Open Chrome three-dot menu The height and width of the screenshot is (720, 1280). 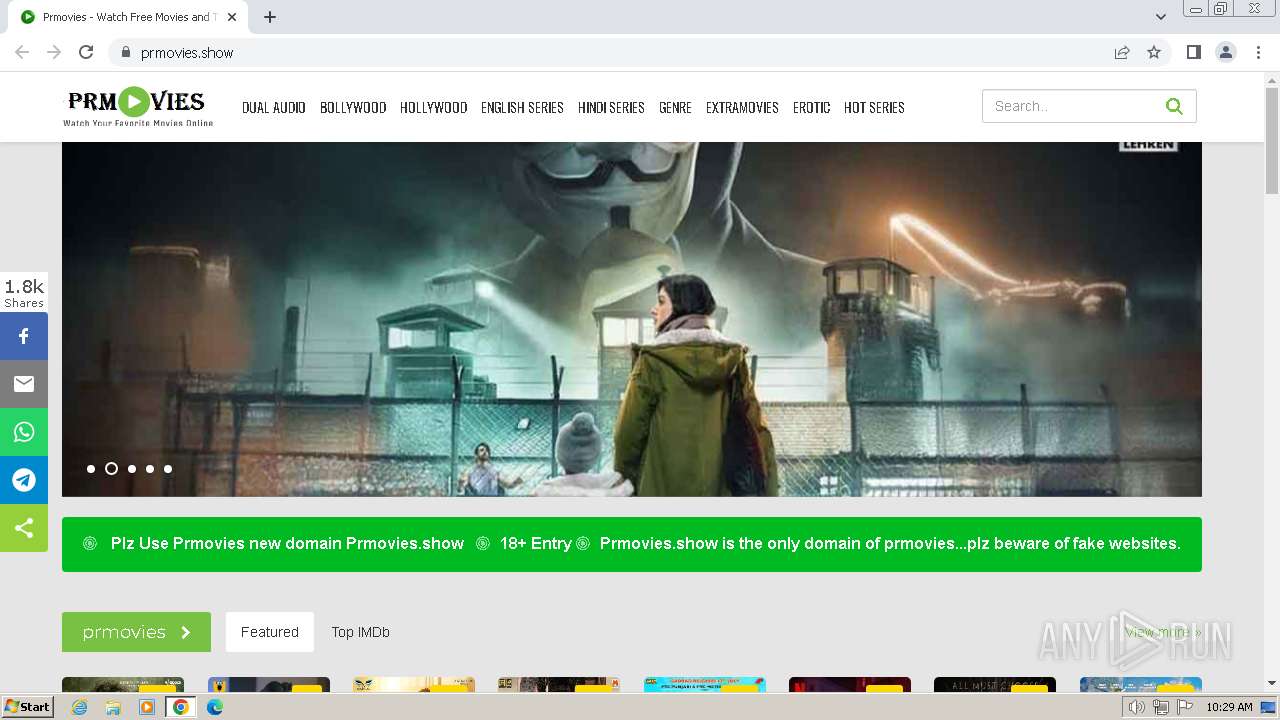1258,52
